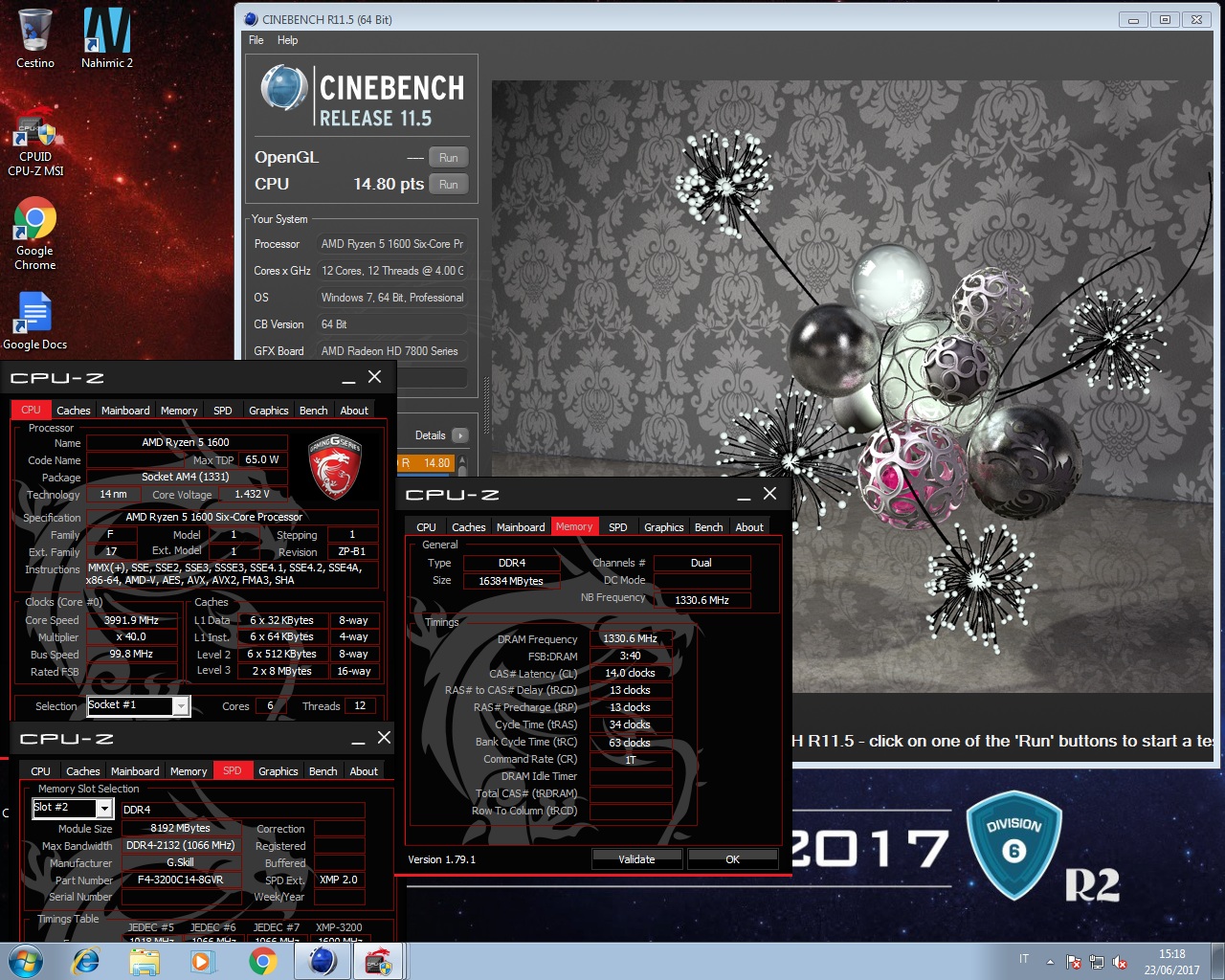Viewport: 1225px width, 980px height.
Task: Click the F4-3200C14-8GVR part number field
Action: click(x=180, y=880)
